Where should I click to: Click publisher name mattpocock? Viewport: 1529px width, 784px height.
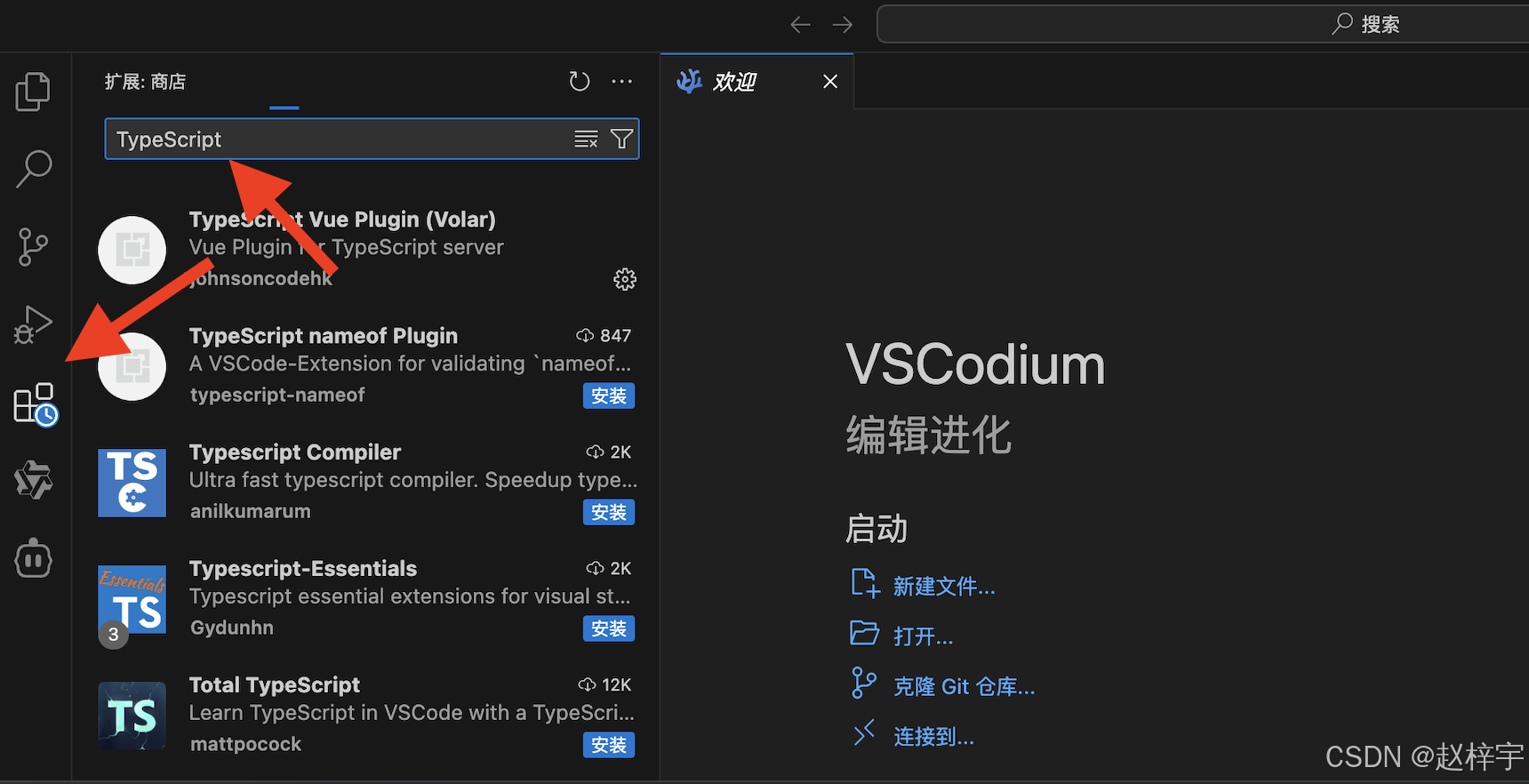click(x=245, y=744)
